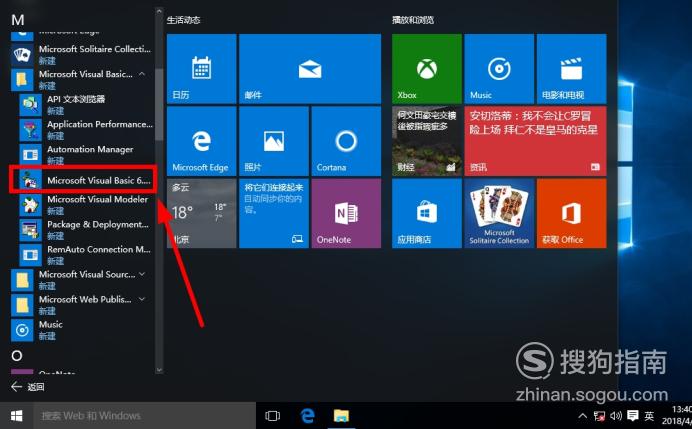Image resolution: width=692 pixels, height=429 pixels.
Task: Click the volume speaker tray icon
Action: pyautogui.click(x=616, y=416)
